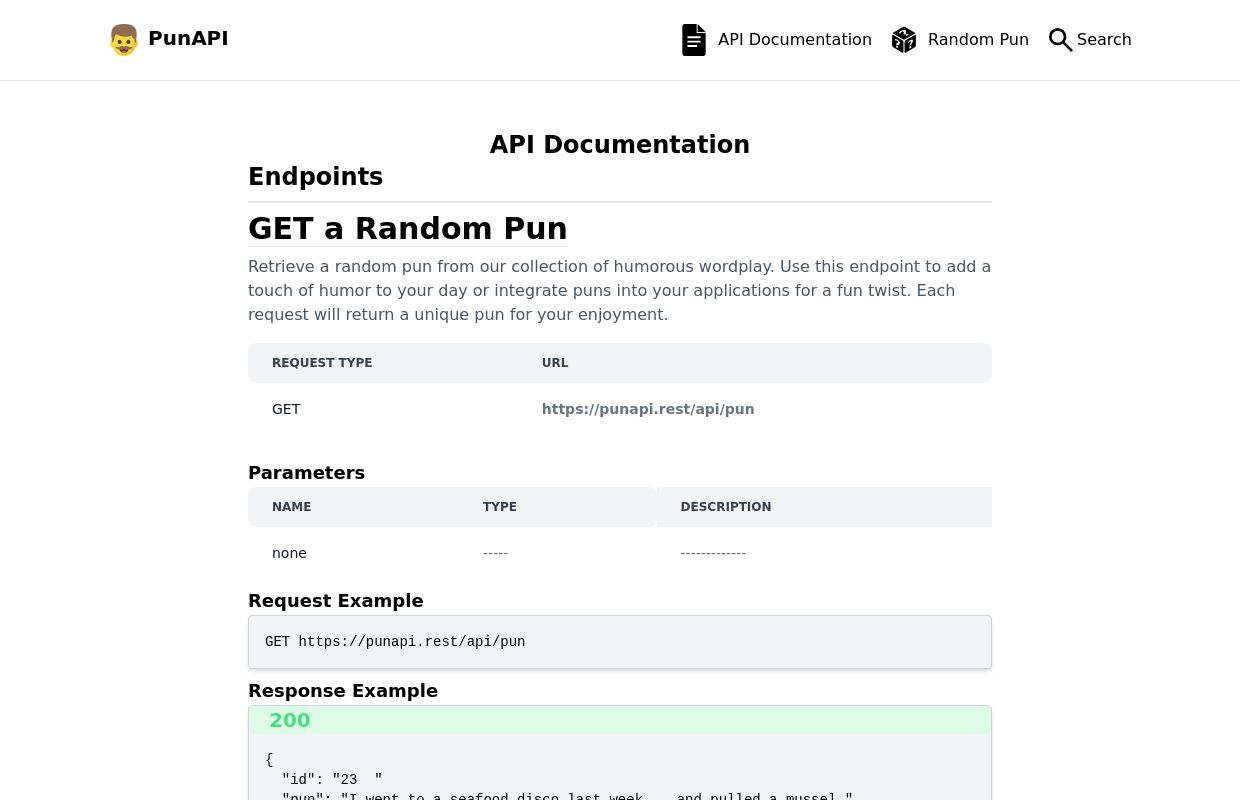
Task: Click the GET request type cell
Action: coord(286,409)
